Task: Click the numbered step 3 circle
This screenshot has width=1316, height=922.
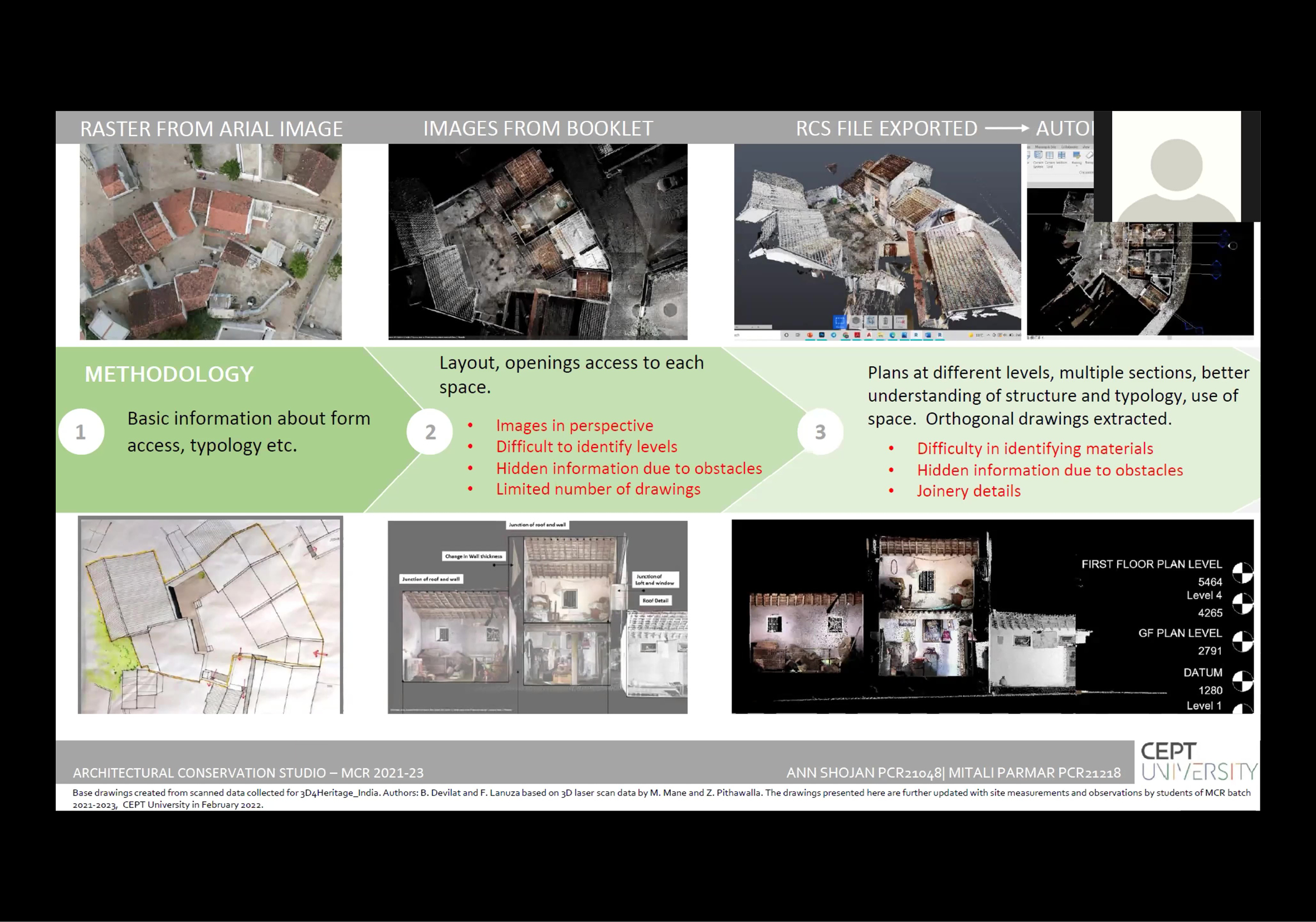Action: pos(820,431)
